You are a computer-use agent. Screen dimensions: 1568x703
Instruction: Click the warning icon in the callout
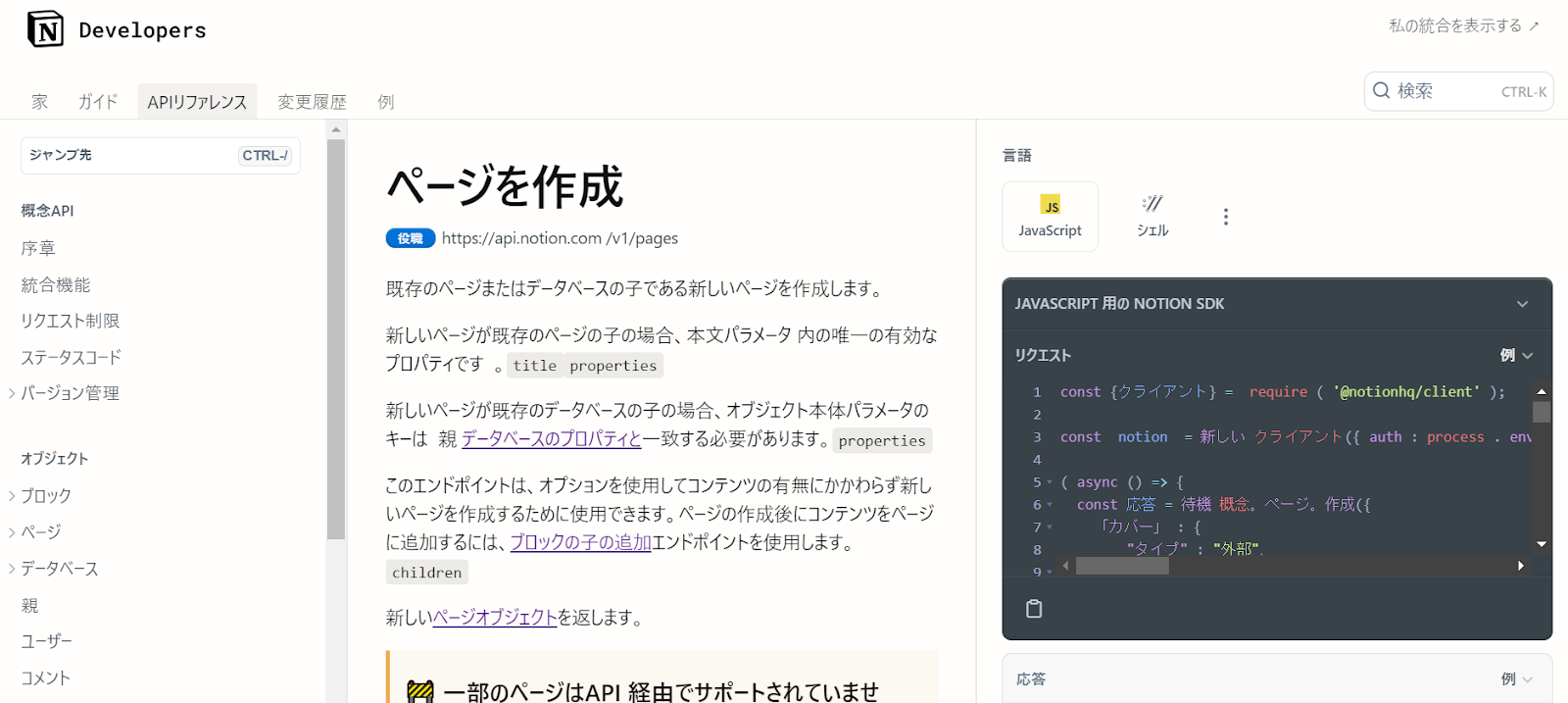coord(420,692)
